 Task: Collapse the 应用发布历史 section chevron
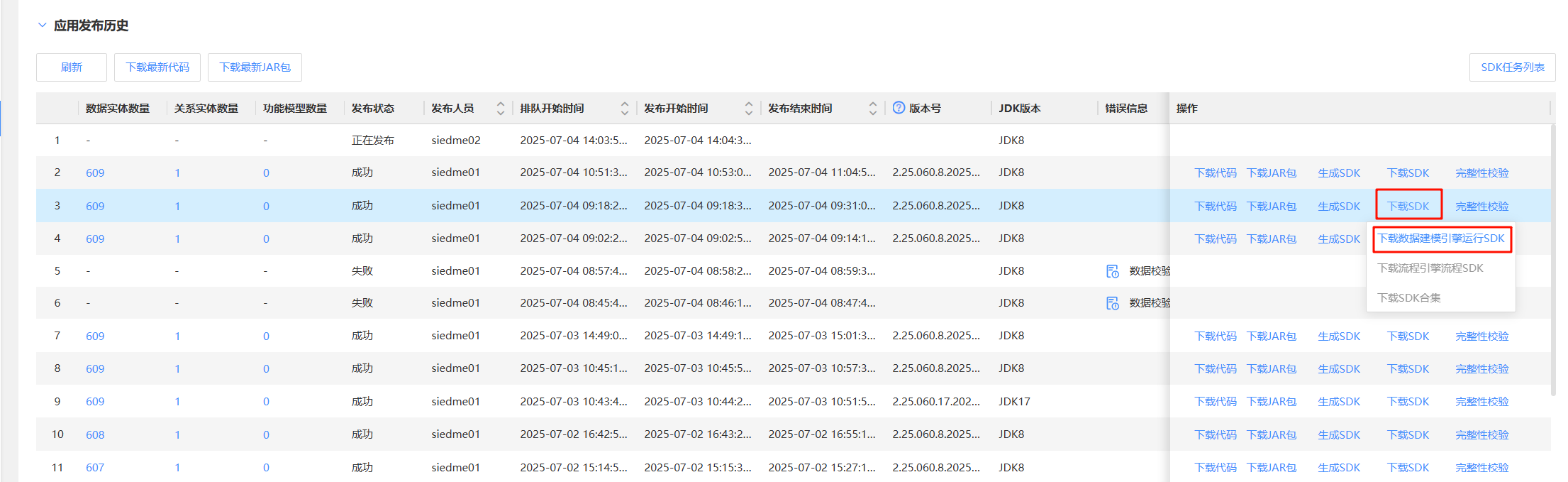pos(43,26)
